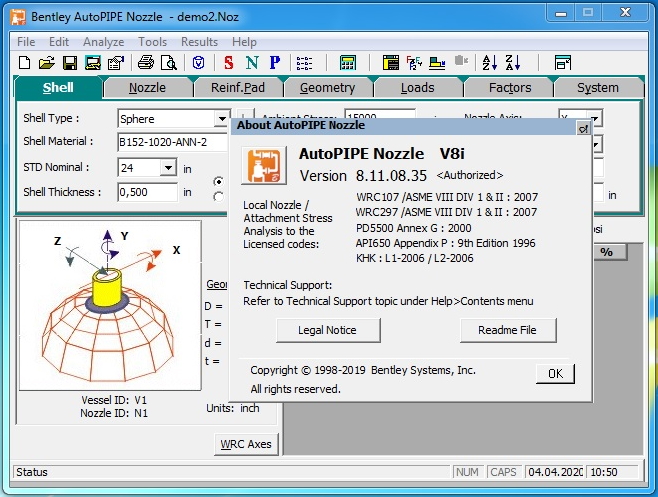Open the yellow results table toolbar icon

[391, 63]
